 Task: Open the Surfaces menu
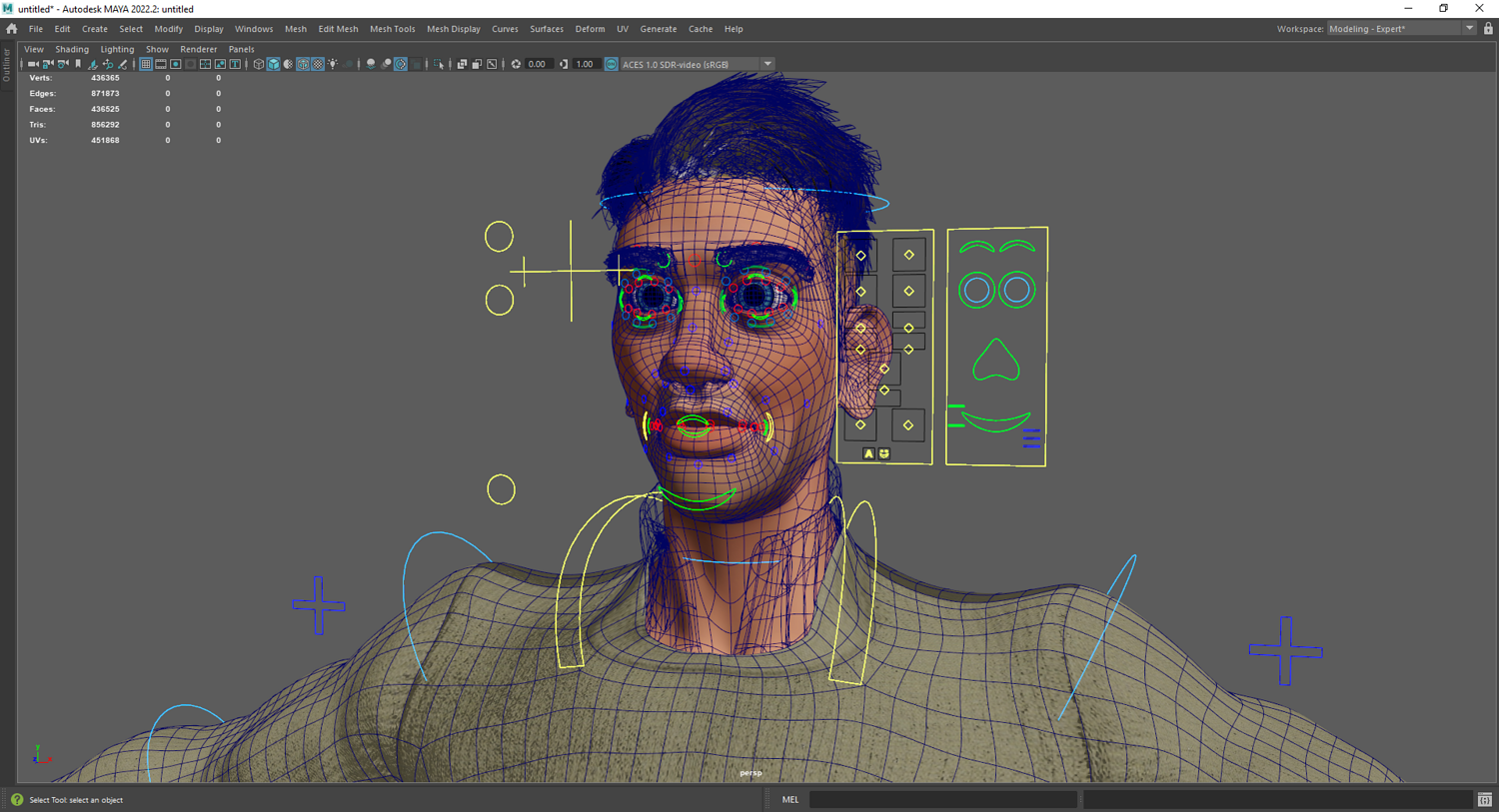coord(547,29)
